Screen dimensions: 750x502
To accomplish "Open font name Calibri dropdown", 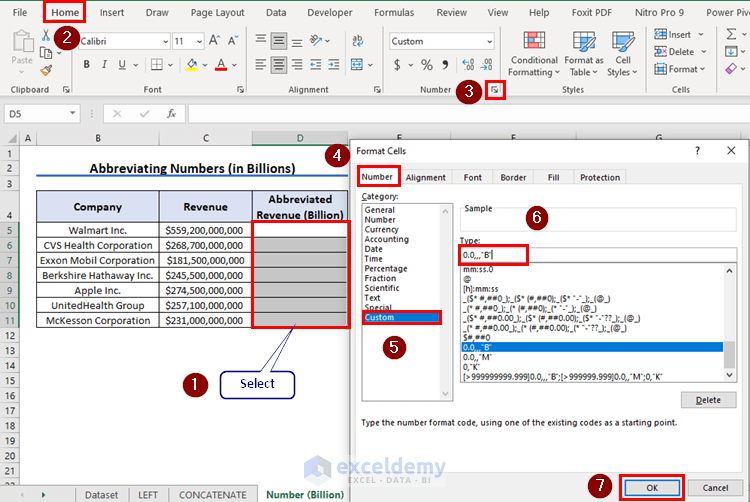I will (x=165, y=42).
